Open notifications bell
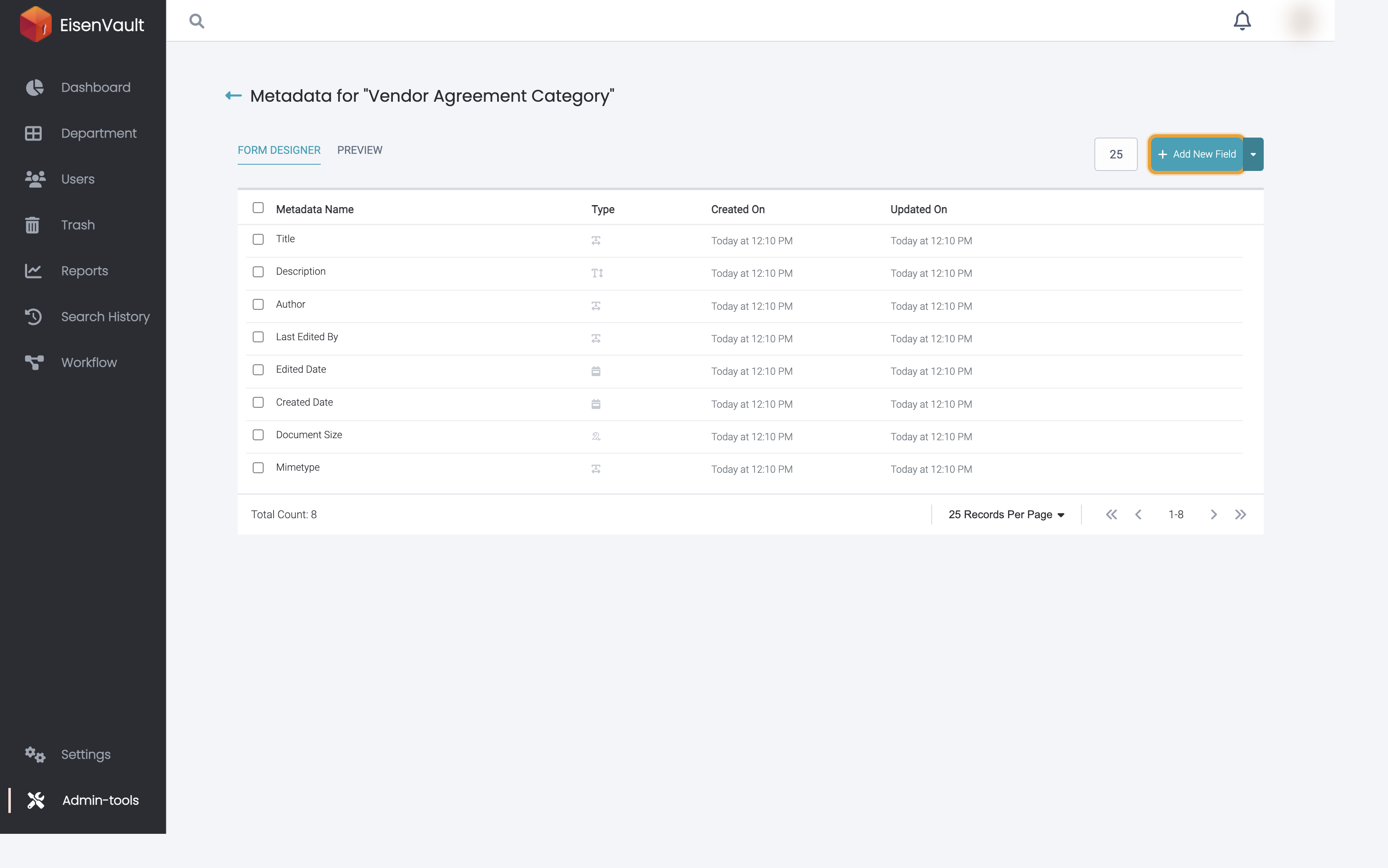This screenshot has height=868, width=1388. point(1242,21)
